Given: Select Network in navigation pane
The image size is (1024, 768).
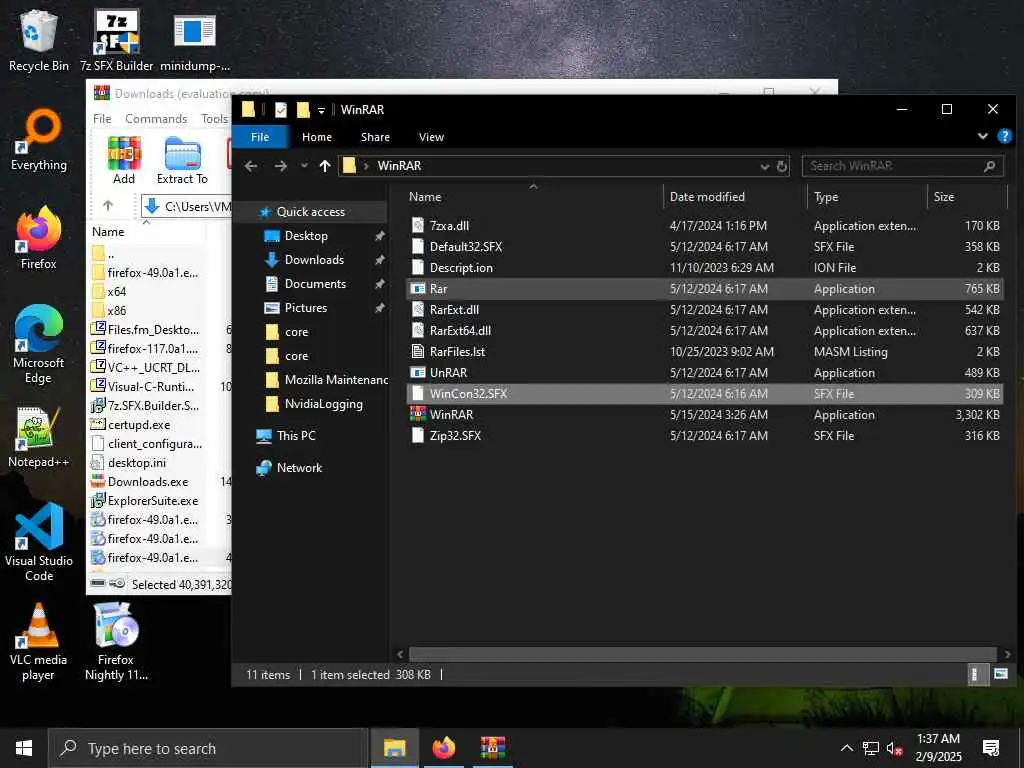Looking at the screenshot, I should tap(299, 468).
